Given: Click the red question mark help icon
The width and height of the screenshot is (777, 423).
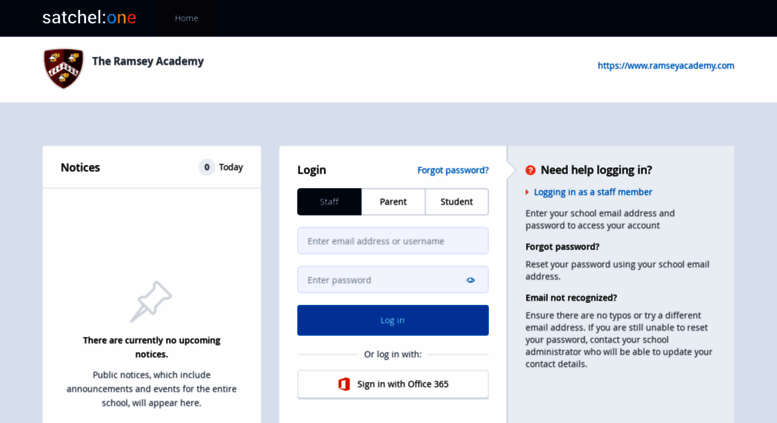Looking at the screenshot, I should 530,170.
